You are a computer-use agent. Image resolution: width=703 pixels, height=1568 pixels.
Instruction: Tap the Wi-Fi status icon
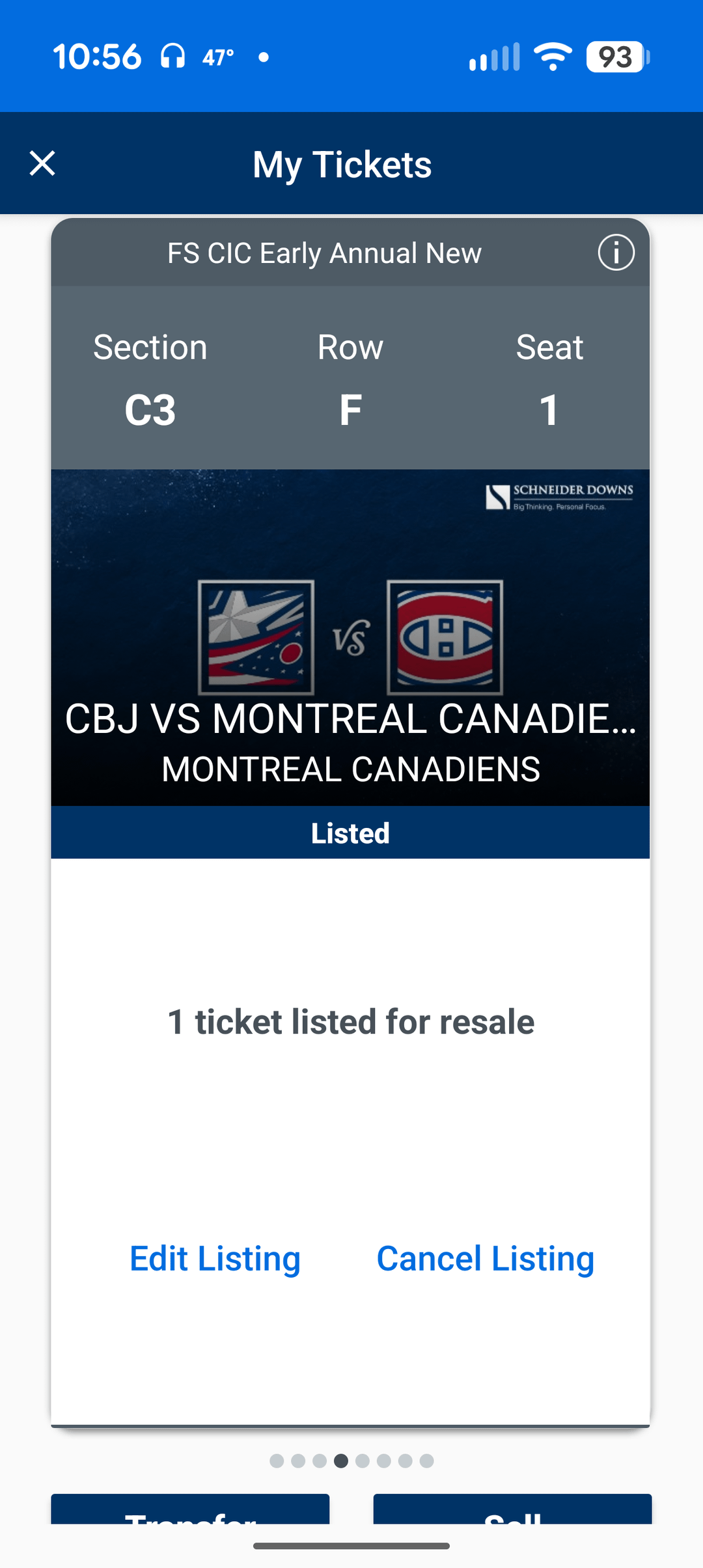(553, 57)
